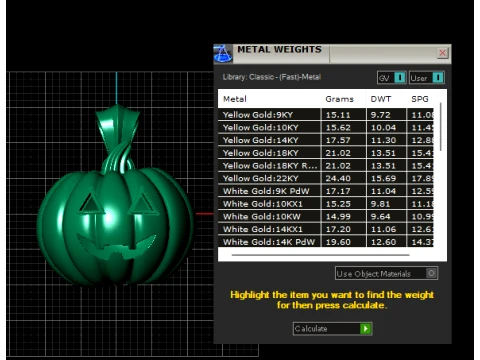Click the 17.57 grams cell
Viewport: 480px width, 360px height.
[344, 140]
